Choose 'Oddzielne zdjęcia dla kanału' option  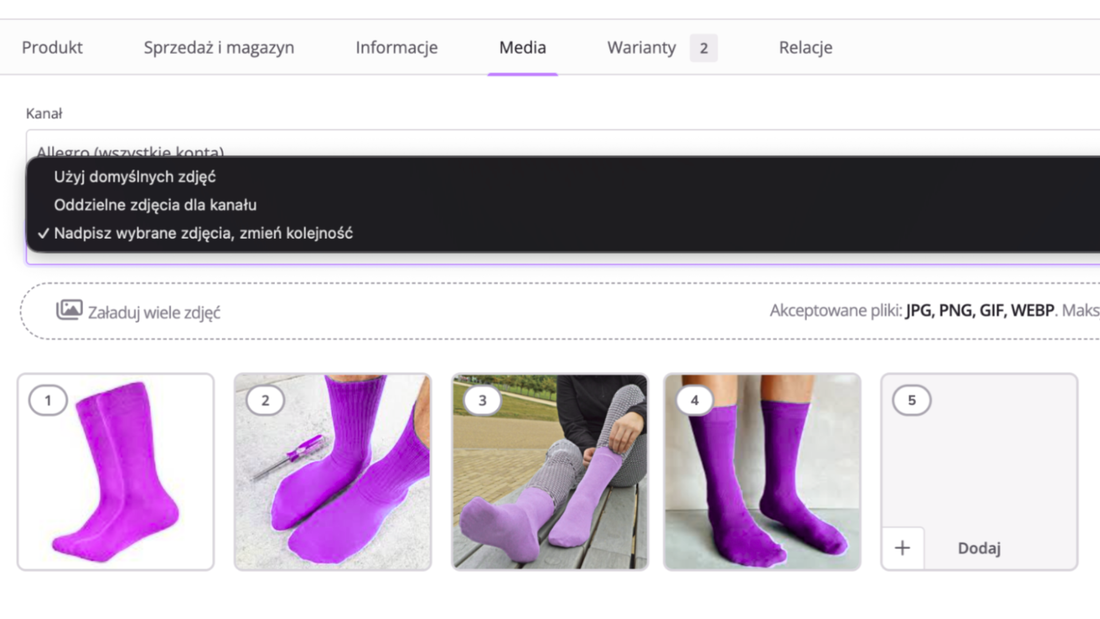click(155, 205)
